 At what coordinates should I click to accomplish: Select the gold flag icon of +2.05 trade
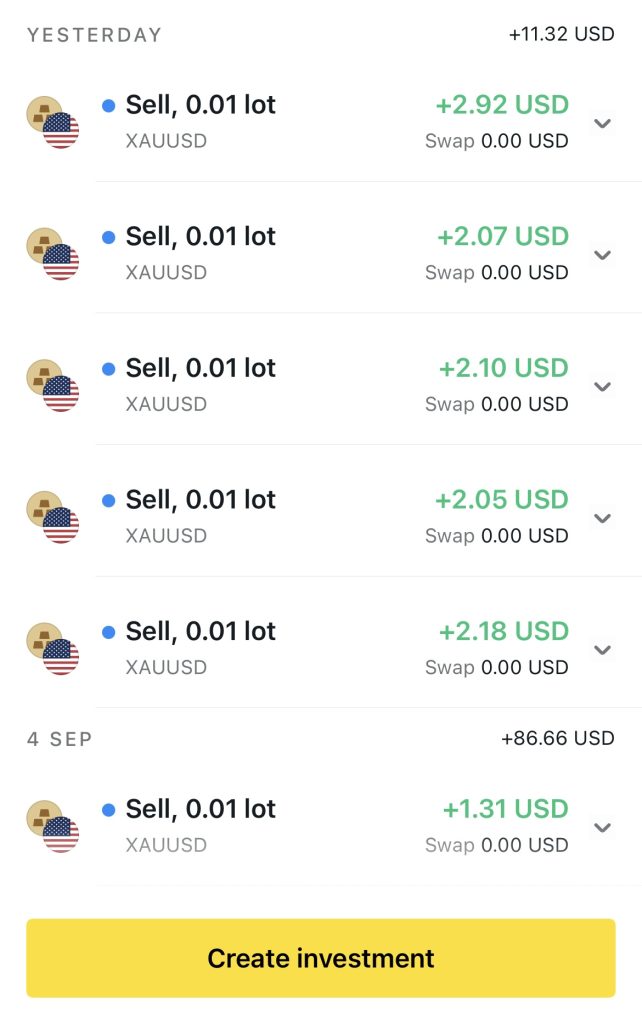52,517
